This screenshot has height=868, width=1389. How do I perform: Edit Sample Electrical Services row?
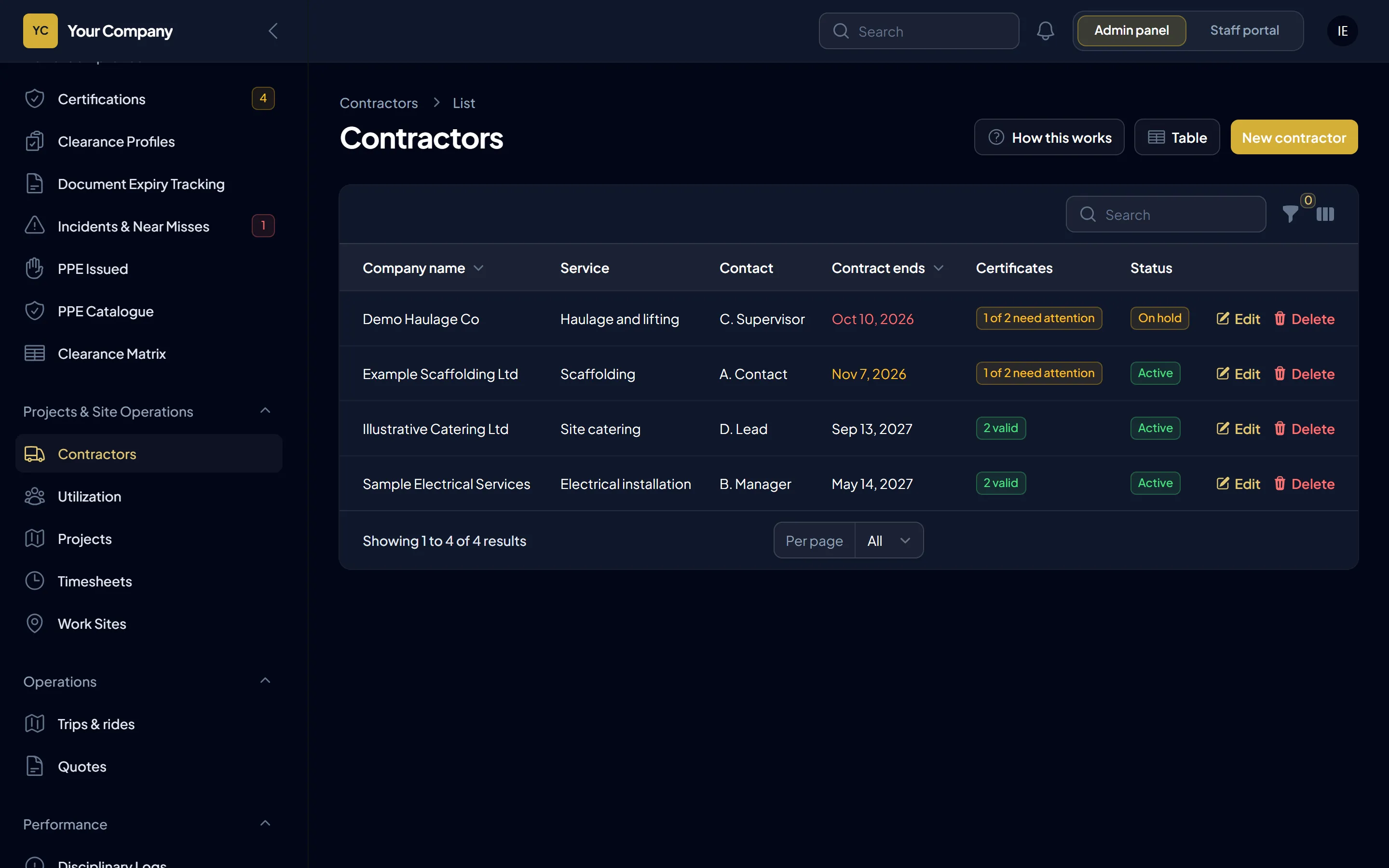1238,484
